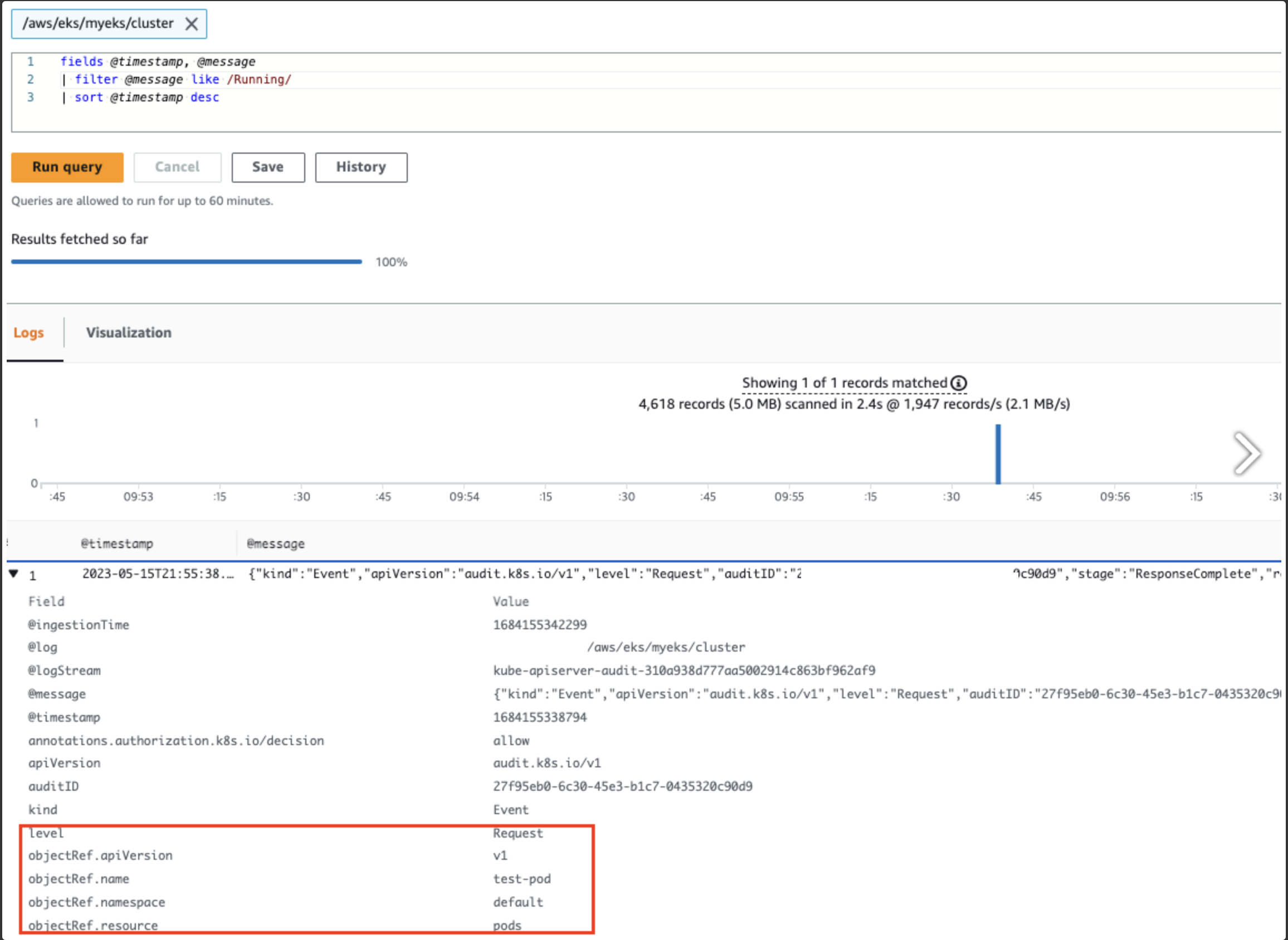Collapse the expanded log row 1
The height and width of the screenshot is (940, 1288).
(x=14, y=574)
